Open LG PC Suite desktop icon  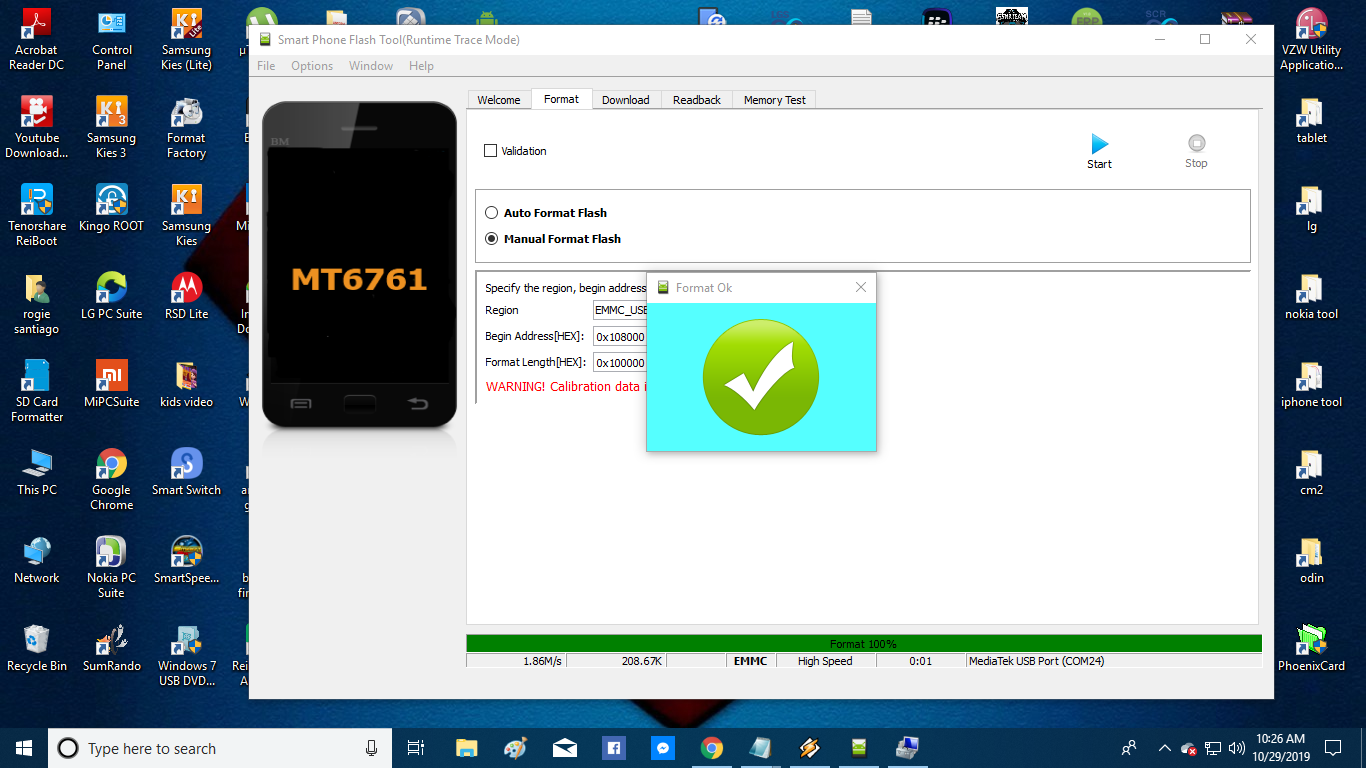click(111, 296)
